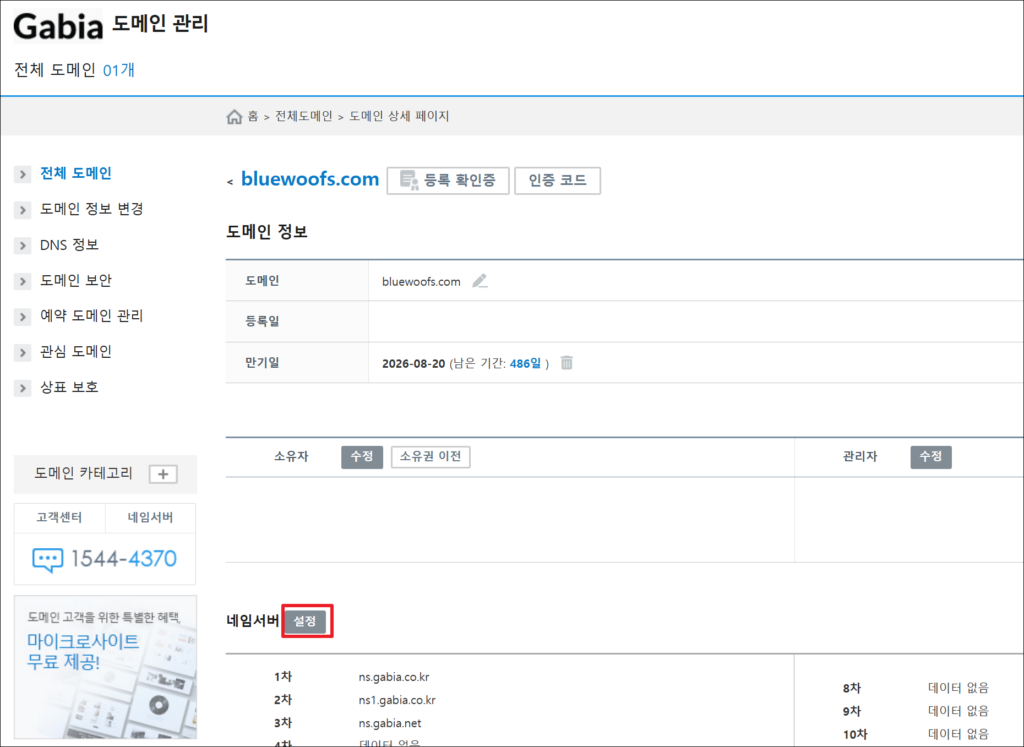1024x747 pixels.
Task: Click the 2026-08-20 expiry date
Action: (413, 363)
